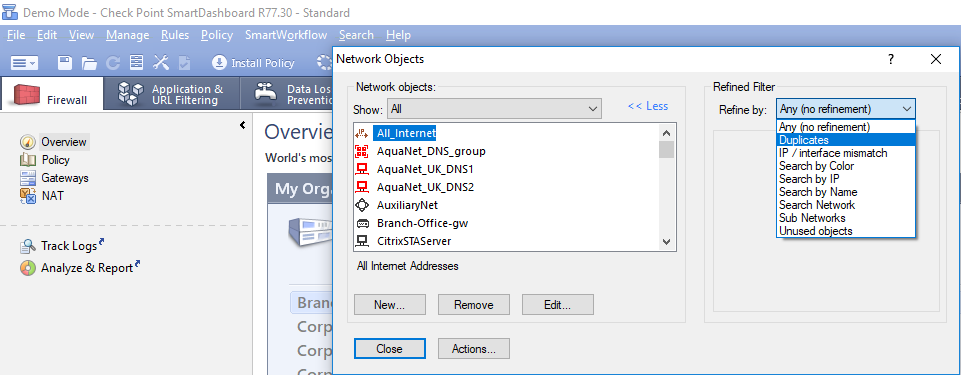Open the SmartWorkflow menu
This screenshot has width=961, height=375.
point(286,35)
